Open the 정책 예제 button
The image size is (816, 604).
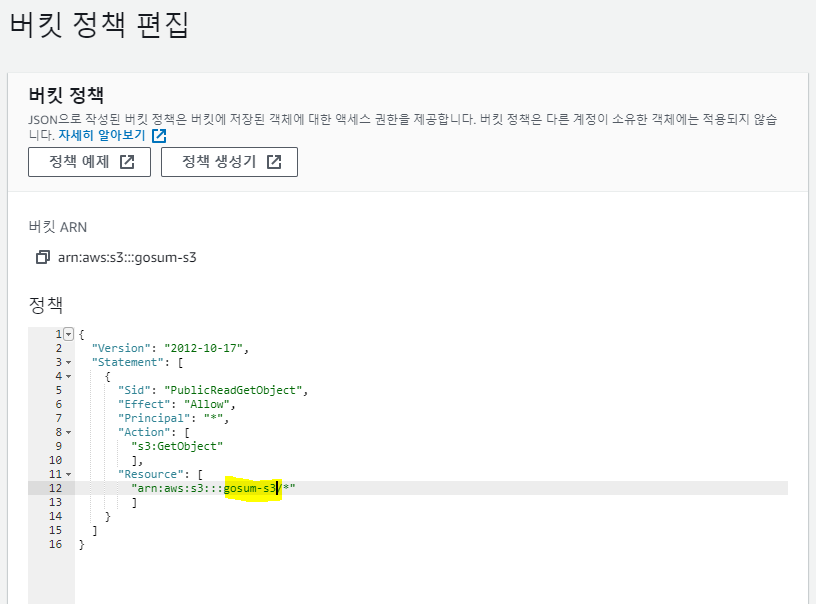click(90, 162)
